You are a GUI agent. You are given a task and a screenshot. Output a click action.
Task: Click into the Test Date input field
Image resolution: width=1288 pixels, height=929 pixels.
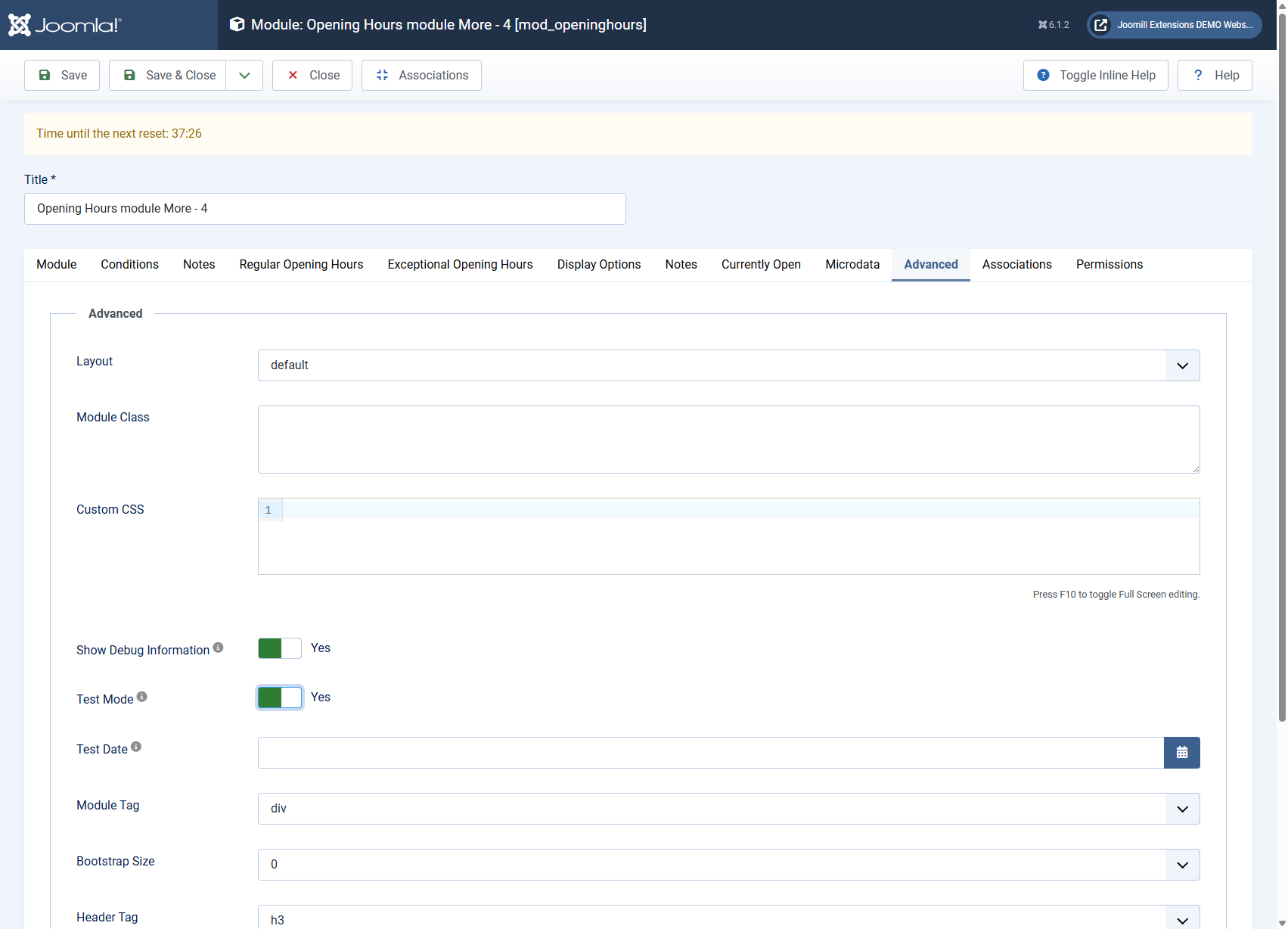(711, 753)
